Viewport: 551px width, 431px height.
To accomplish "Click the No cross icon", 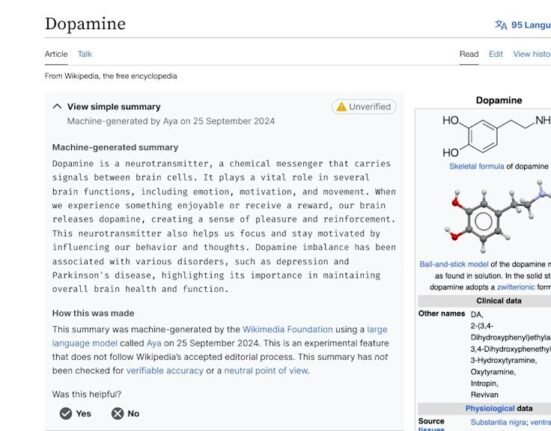I will tap(118, 413).
